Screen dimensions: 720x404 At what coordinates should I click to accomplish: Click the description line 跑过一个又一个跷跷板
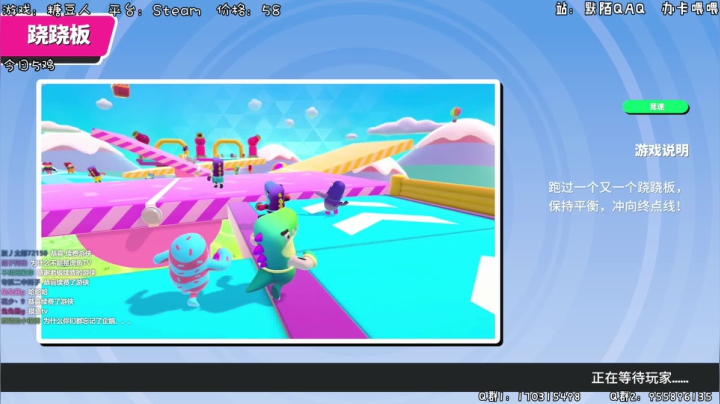tap(615, 187)
